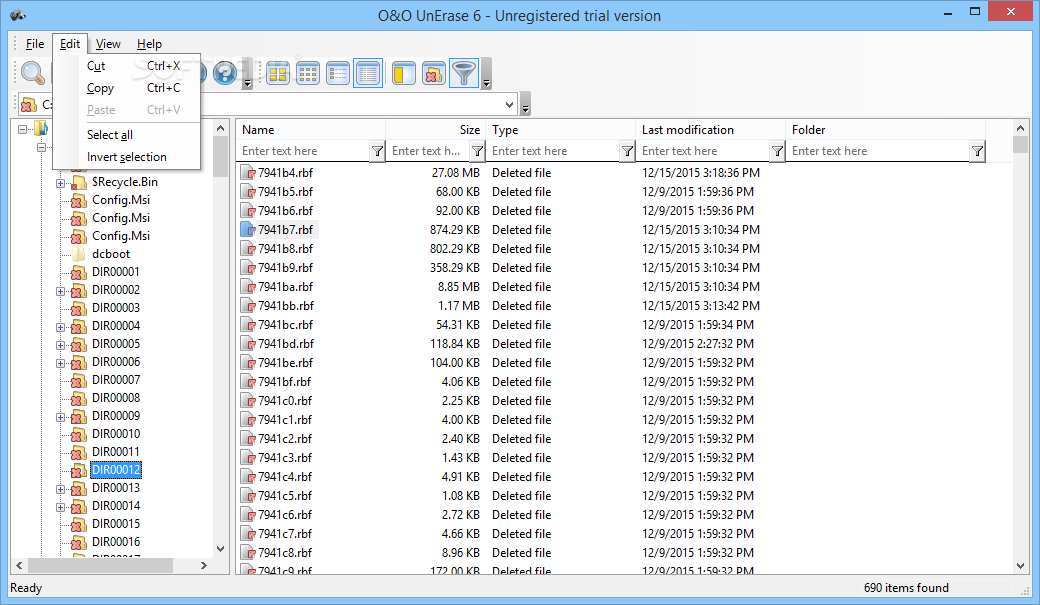Sort by the Folder column header
The image size is (1040, 605).
click(x=886, y=130)
